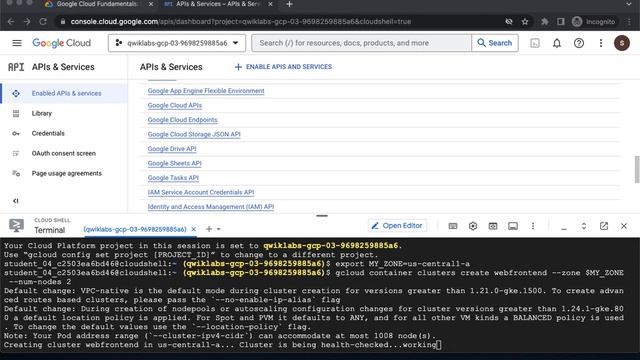This screenshot has width=640, height=360.
Task: Open the user account avatar
Action: tap(622, 43)
